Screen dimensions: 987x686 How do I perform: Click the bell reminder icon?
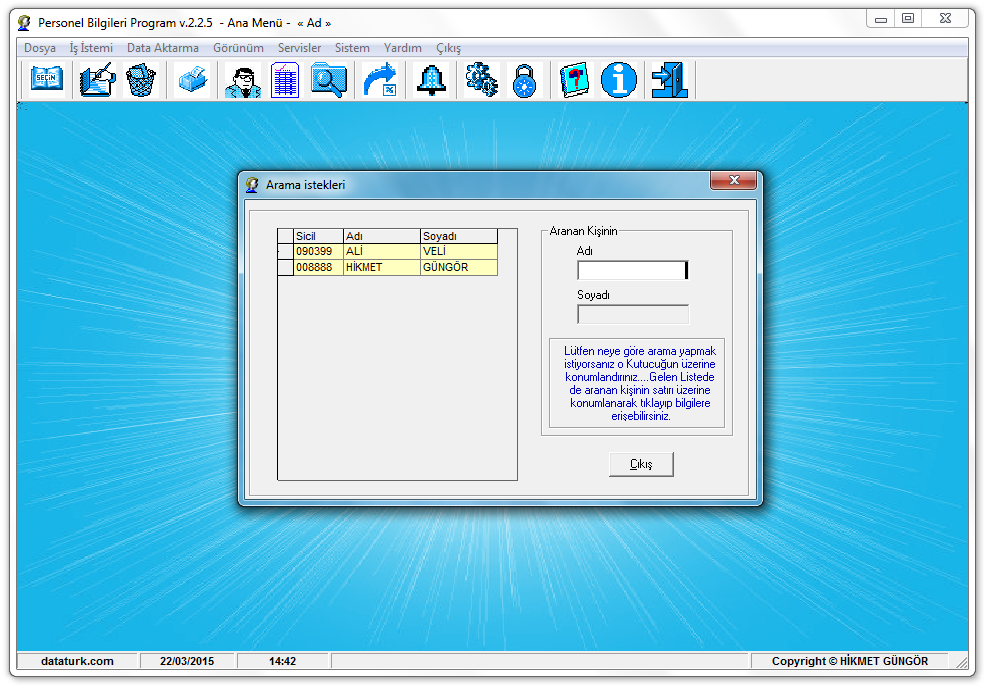[432, 80]
